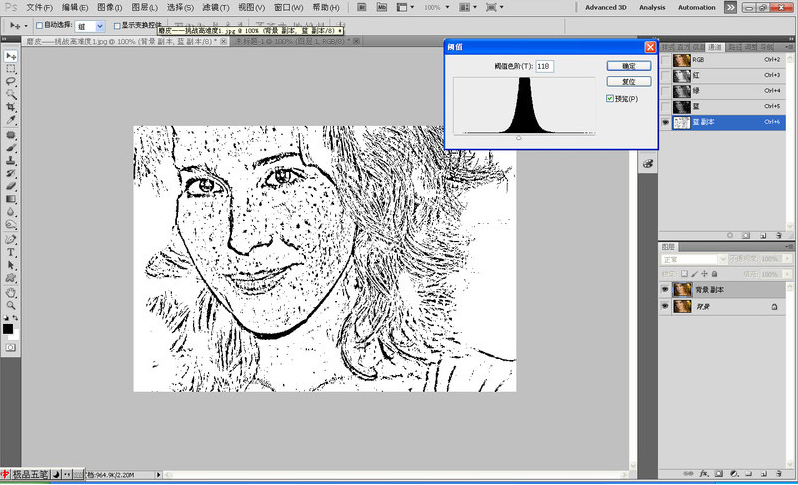Uncheck the 预览(P) preview checkbox
This screenshot has height=485, width=798.
(610, 99)
